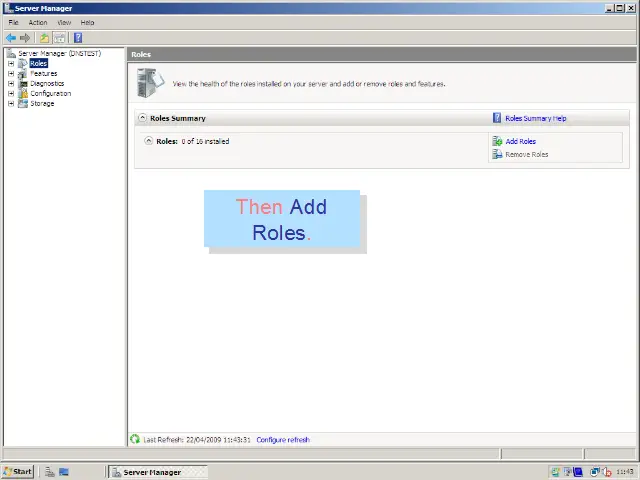The image size is (640, 480).
Task: Select the Features tree item label
Action: [44, 73]
